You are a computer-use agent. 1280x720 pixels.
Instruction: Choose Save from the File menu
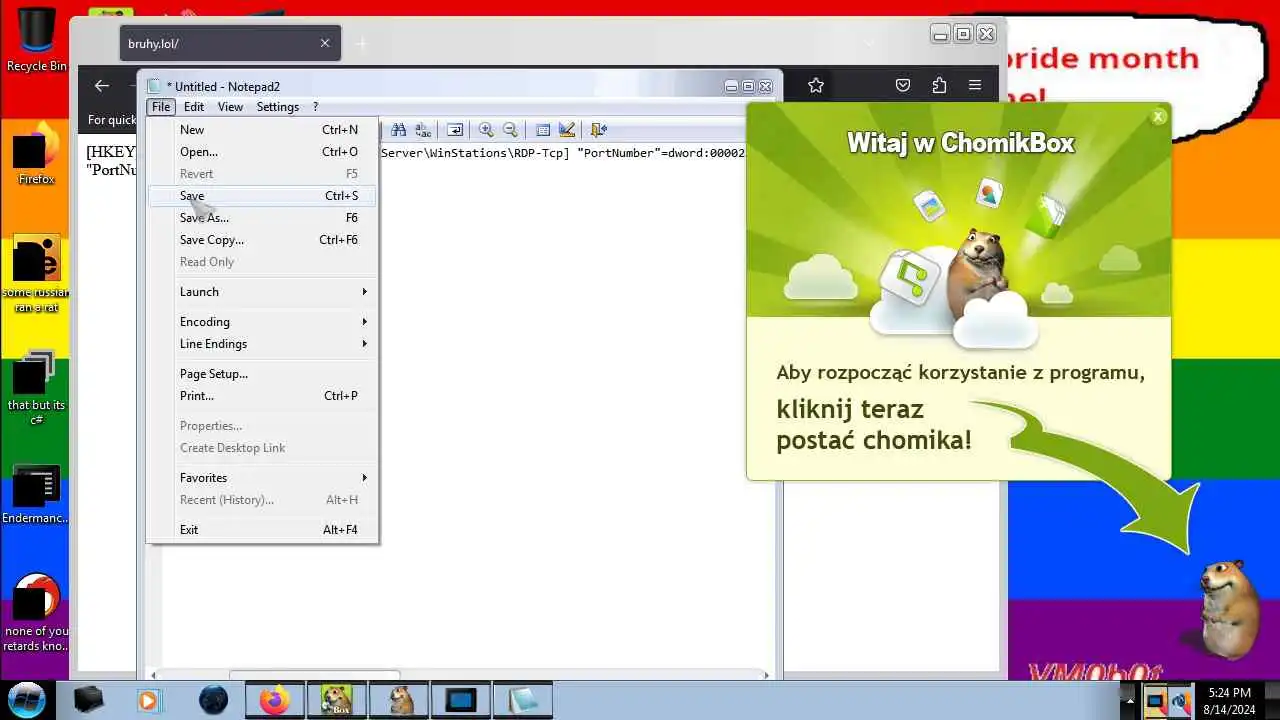[263, 196]
